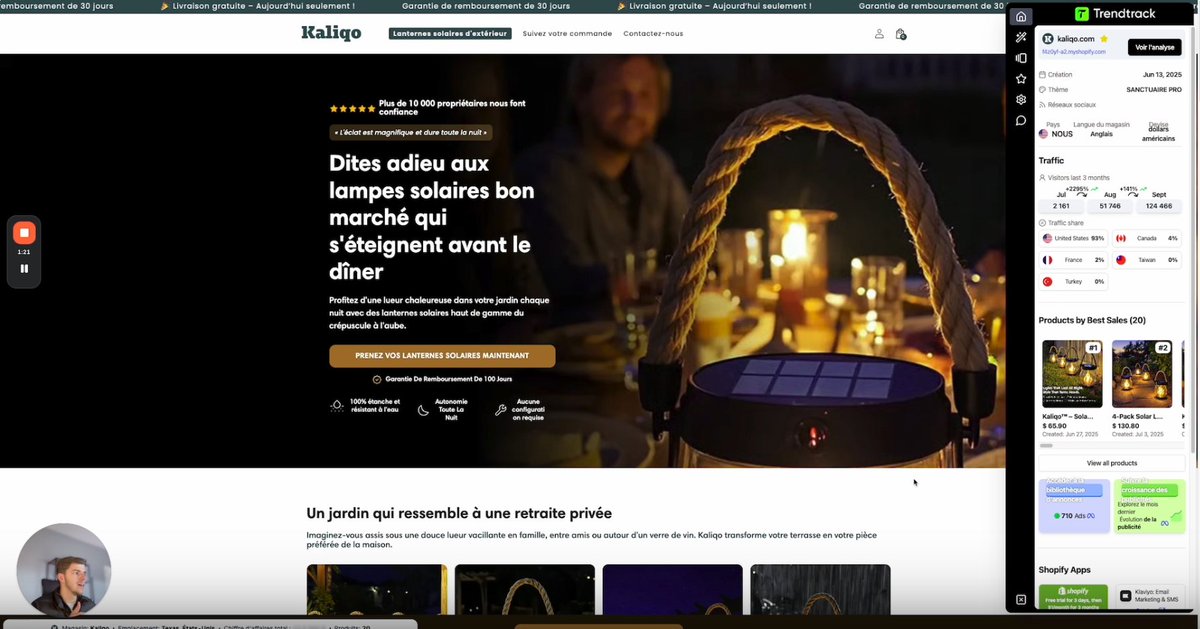Stop the screen recording with red button

coord(24,233)
